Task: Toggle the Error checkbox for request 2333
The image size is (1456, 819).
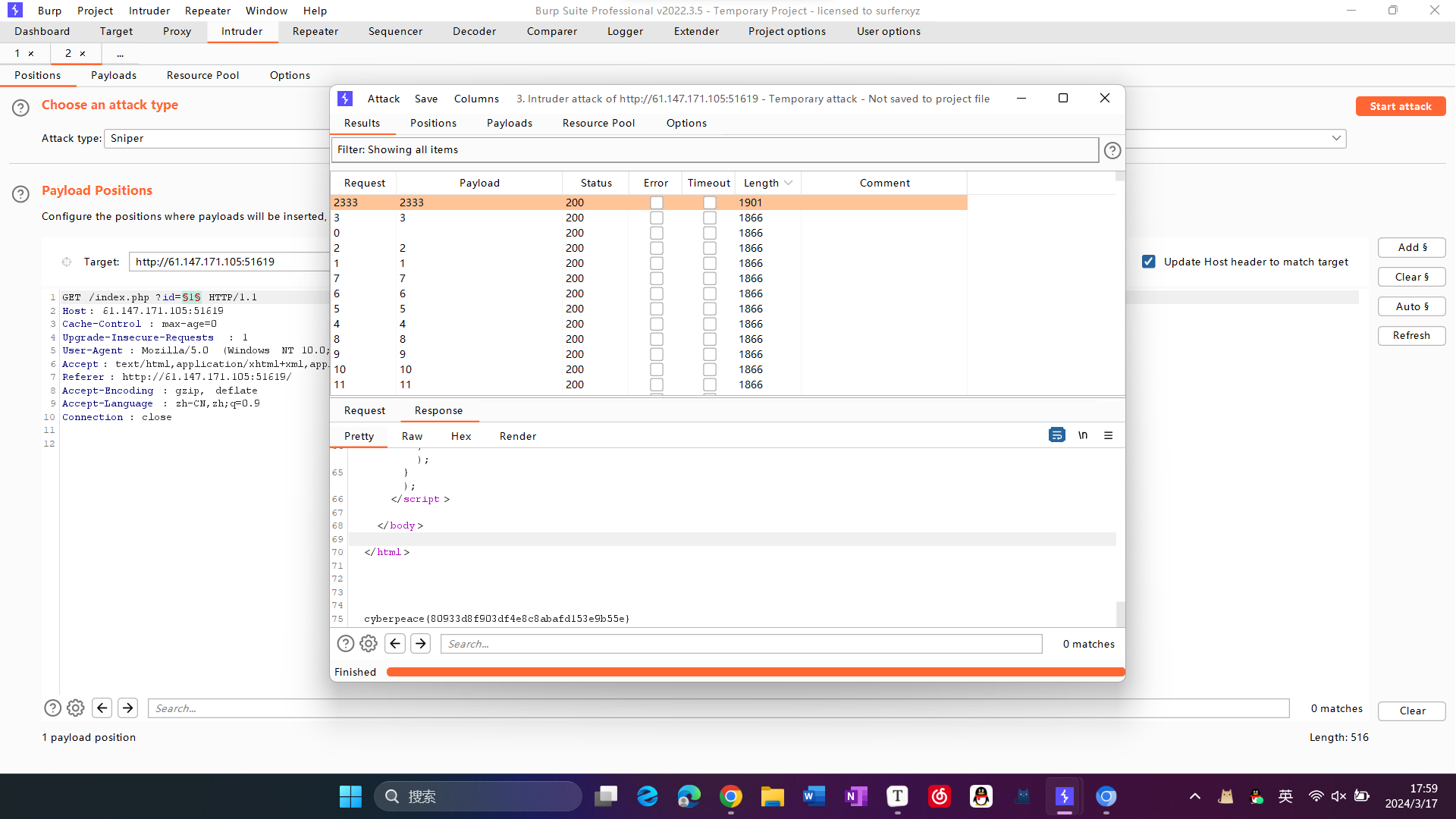Action: (655, 202)
